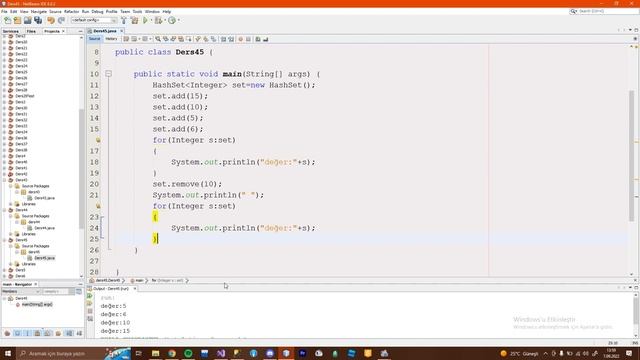Toggle Show Non-Public Members filter in Navigator
This screenshot has width=640, height=360.
pos(38,333)
